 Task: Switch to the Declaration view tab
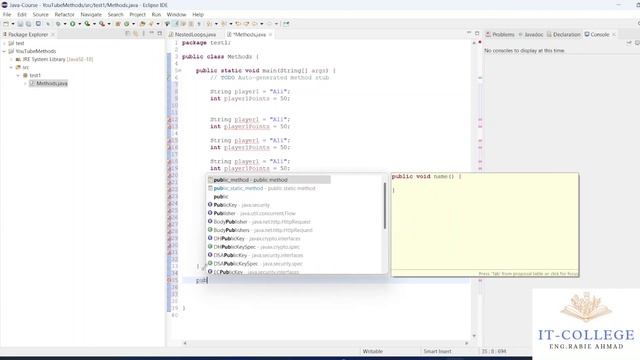[563, 35]
